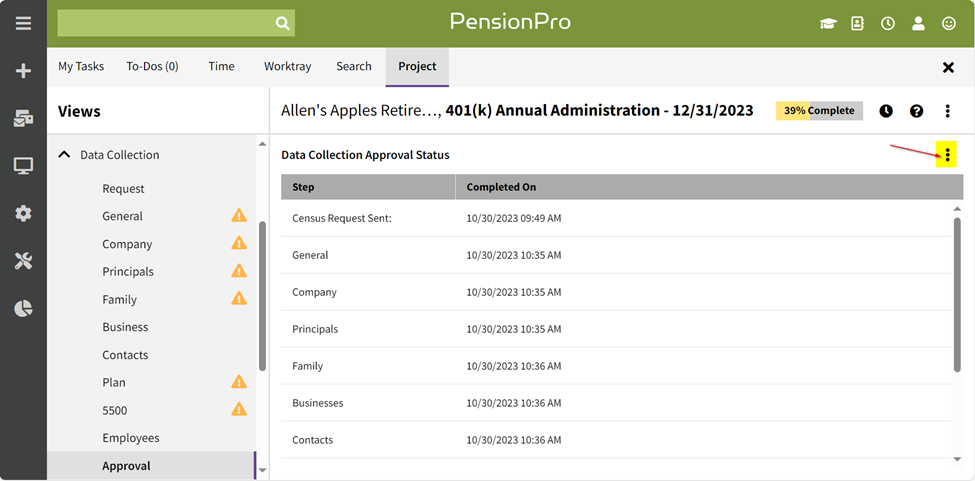
Task: Select the Approval view
Action: (x=152, y=465)
